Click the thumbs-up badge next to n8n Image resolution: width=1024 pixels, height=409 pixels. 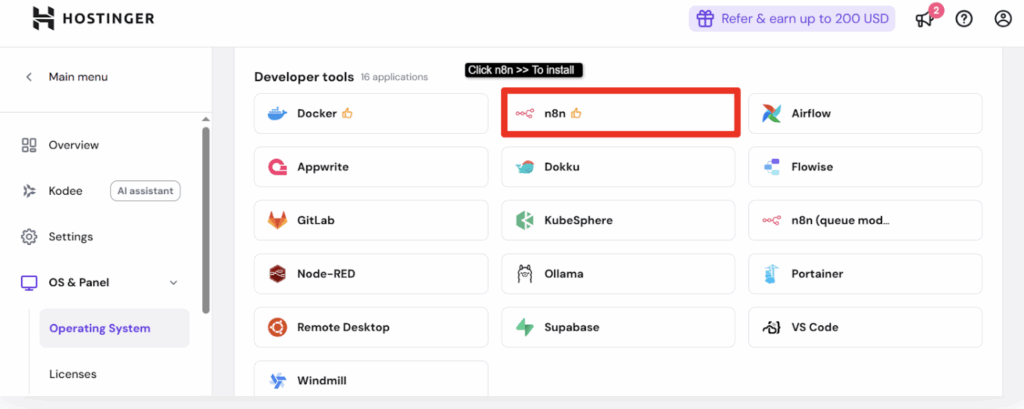(x=576, y=113)
